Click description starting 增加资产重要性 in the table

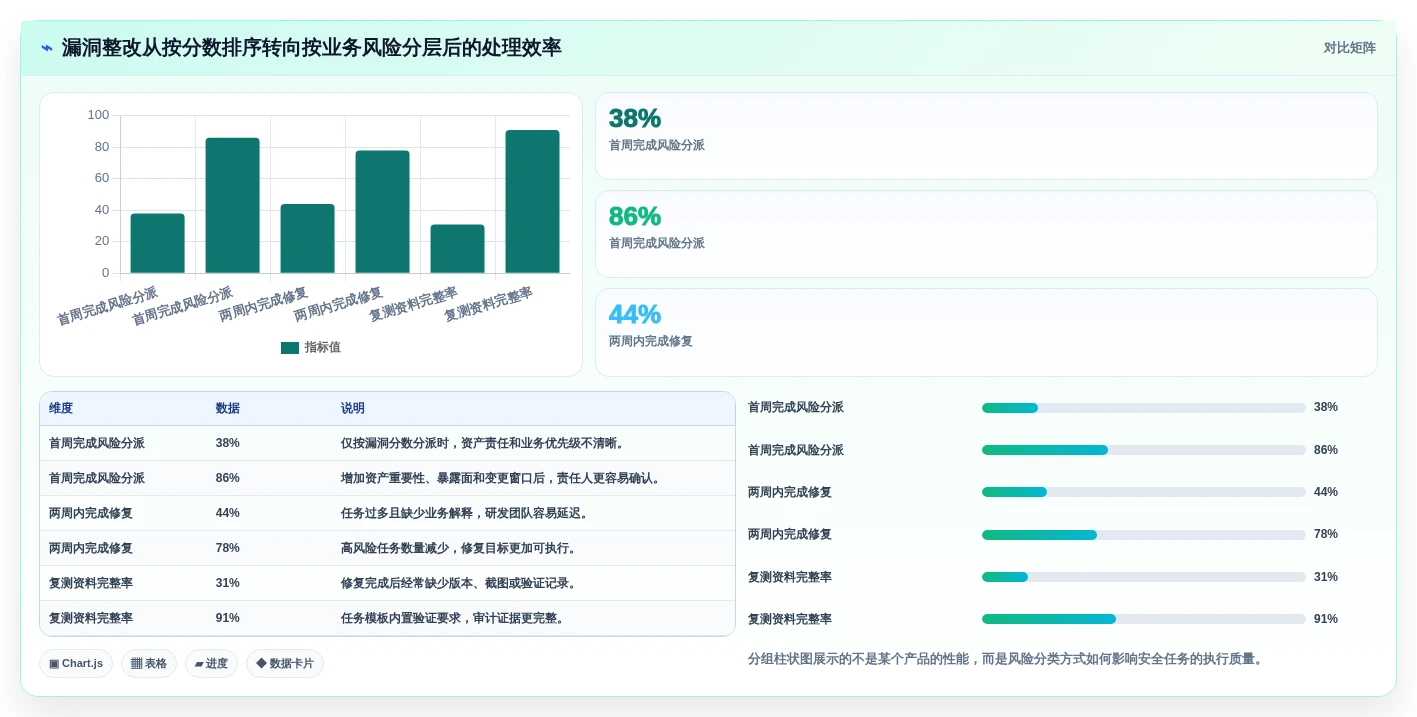point(503,479)
